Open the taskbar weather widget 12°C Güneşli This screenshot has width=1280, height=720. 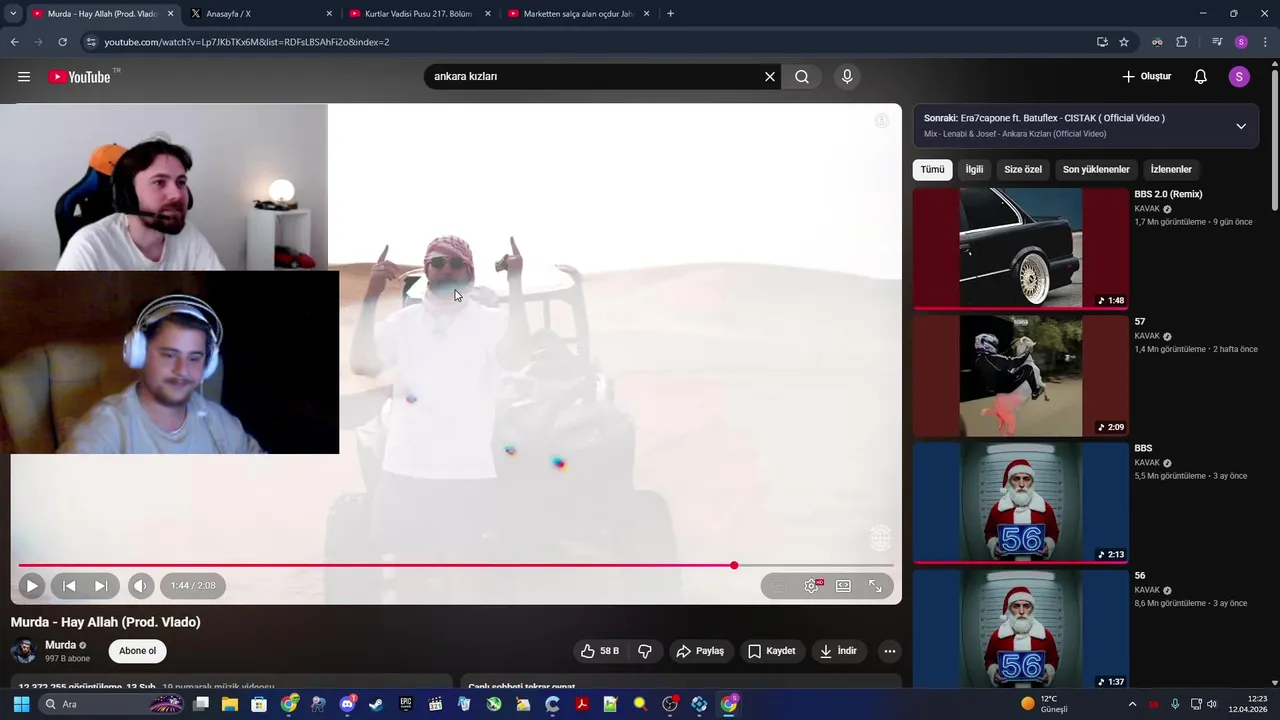1044,704
